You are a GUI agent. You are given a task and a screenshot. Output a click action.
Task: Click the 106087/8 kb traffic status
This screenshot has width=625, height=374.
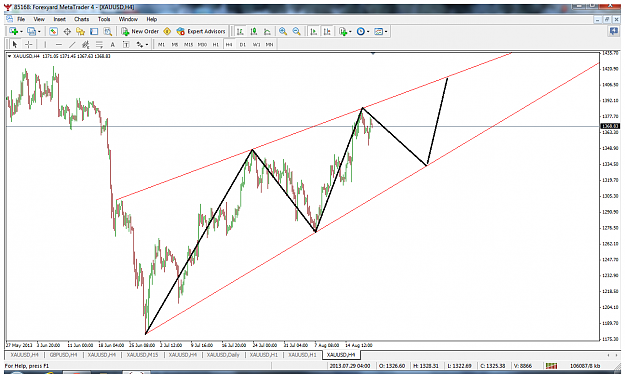(x=585, y=366)
